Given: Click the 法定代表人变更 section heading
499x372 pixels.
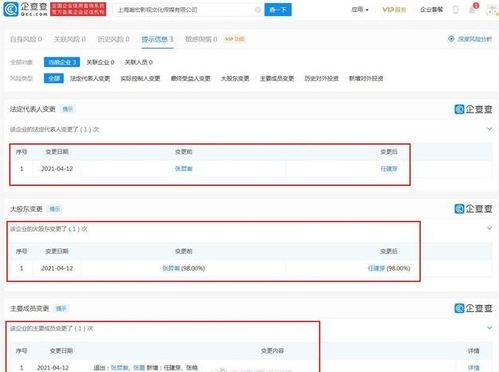Looking at the screenshot, I should [x=33, y=109].
